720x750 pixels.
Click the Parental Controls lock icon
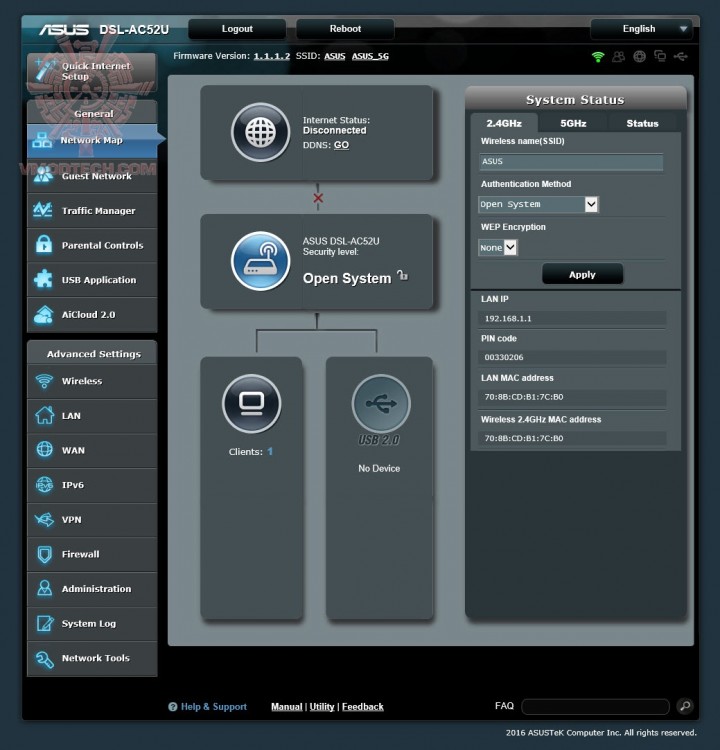(x=44, y=244)
